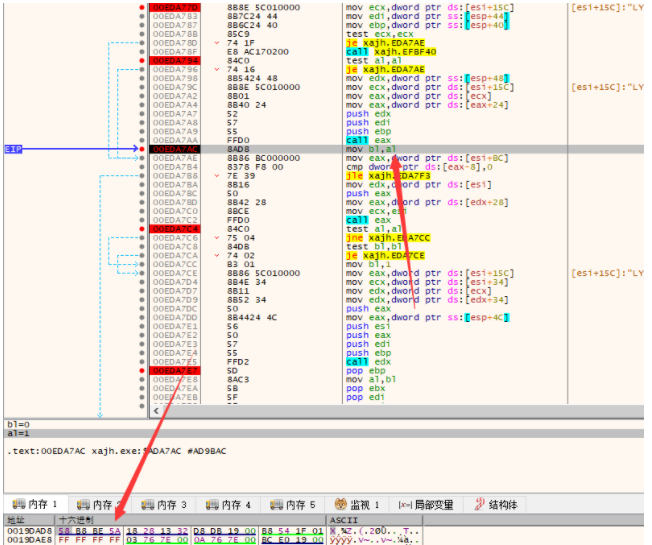Image resolution: width=652 pixels, height=545 pixels.
Task: Click bytes 8B86 BC000000
Action: click(264, 158)
